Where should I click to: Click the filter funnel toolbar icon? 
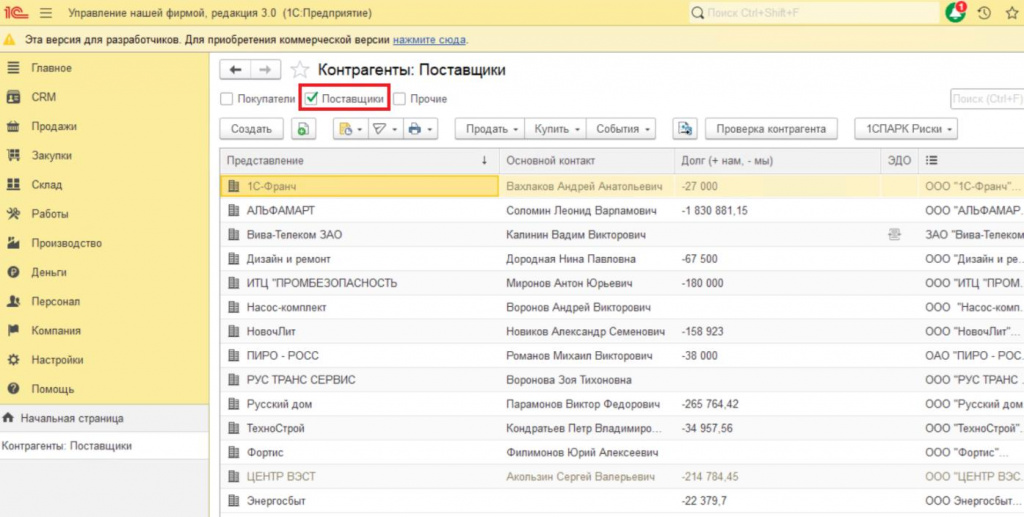pos(379,129)
